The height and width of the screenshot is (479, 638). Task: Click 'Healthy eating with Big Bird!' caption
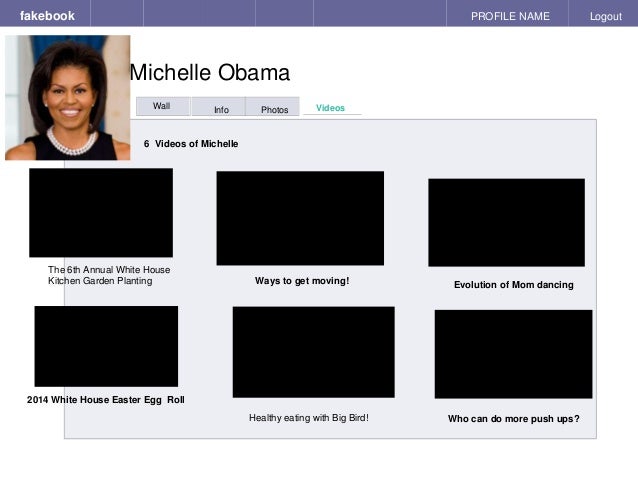point(309,418)
